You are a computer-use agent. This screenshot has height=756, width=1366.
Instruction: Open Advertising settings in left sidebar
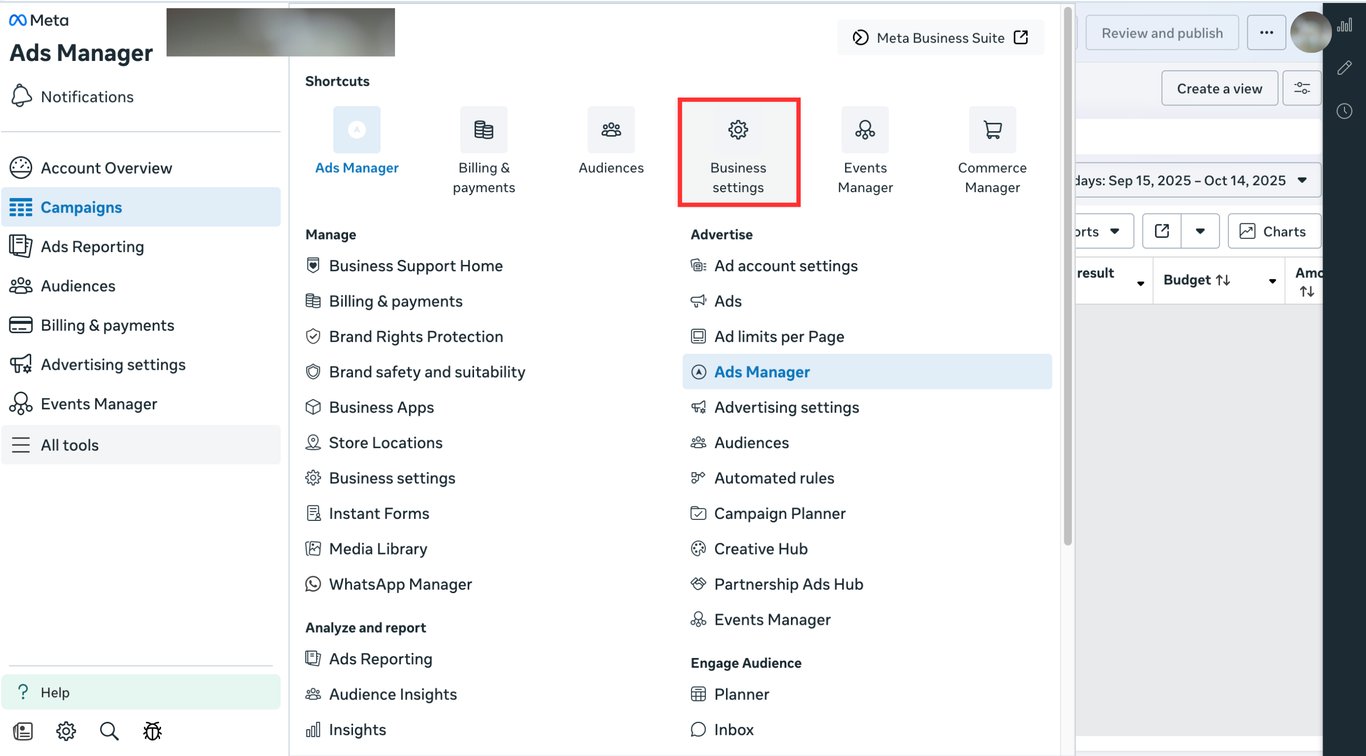point(141,364)
